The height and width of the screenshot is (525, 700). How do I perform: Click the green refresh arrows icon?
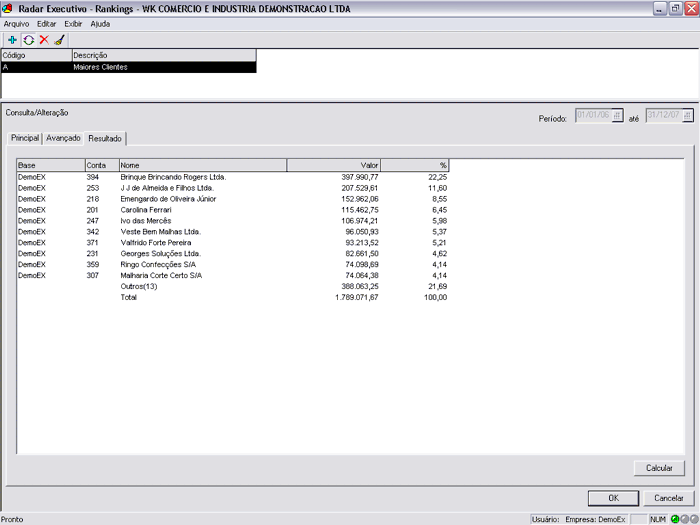point(28,40)
